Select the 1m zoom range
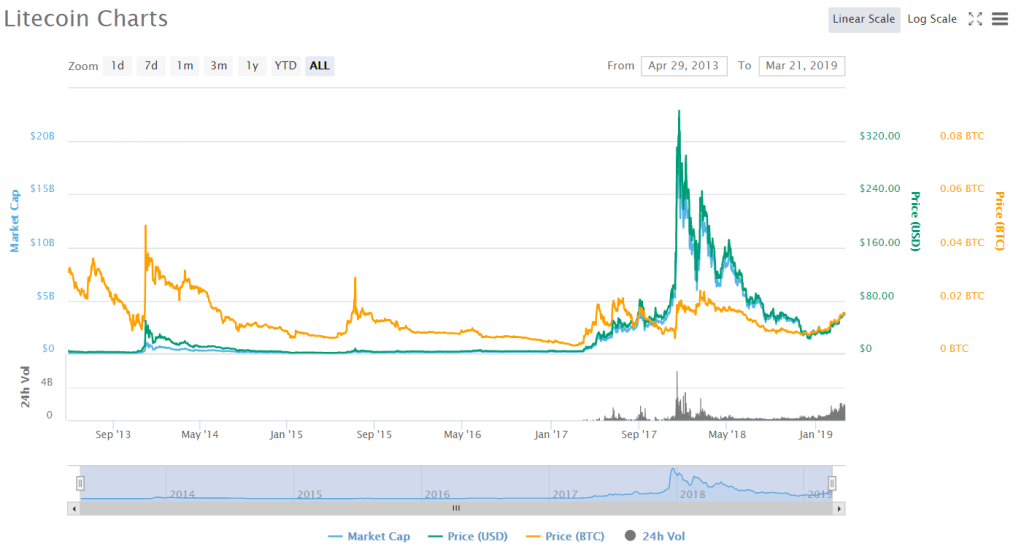The width and height of the screenshot is (1024, 552). click(x=185, y=66)
